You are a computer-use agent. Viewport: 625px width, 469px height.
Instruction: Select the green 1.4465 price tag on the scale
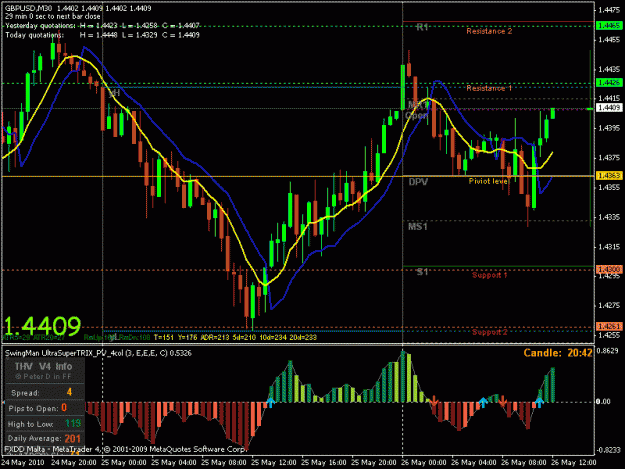point(609,26)
